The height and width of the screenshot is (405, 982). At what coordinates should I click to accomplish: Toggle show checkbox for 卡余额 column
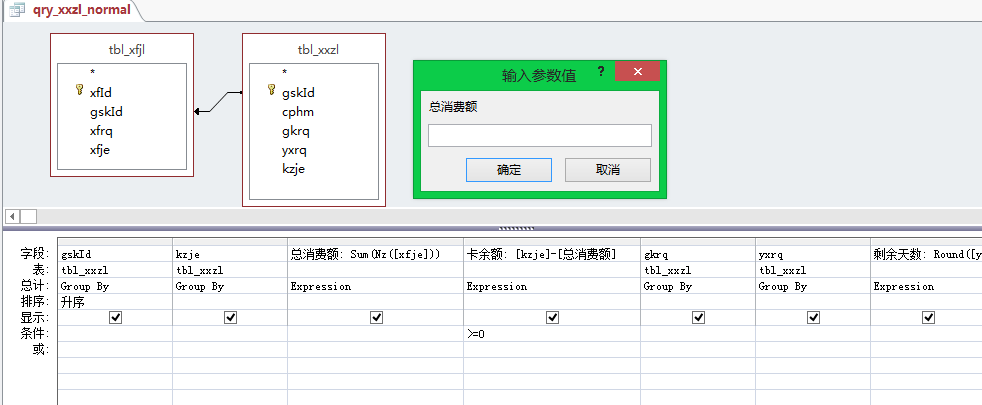click(551, 317)
